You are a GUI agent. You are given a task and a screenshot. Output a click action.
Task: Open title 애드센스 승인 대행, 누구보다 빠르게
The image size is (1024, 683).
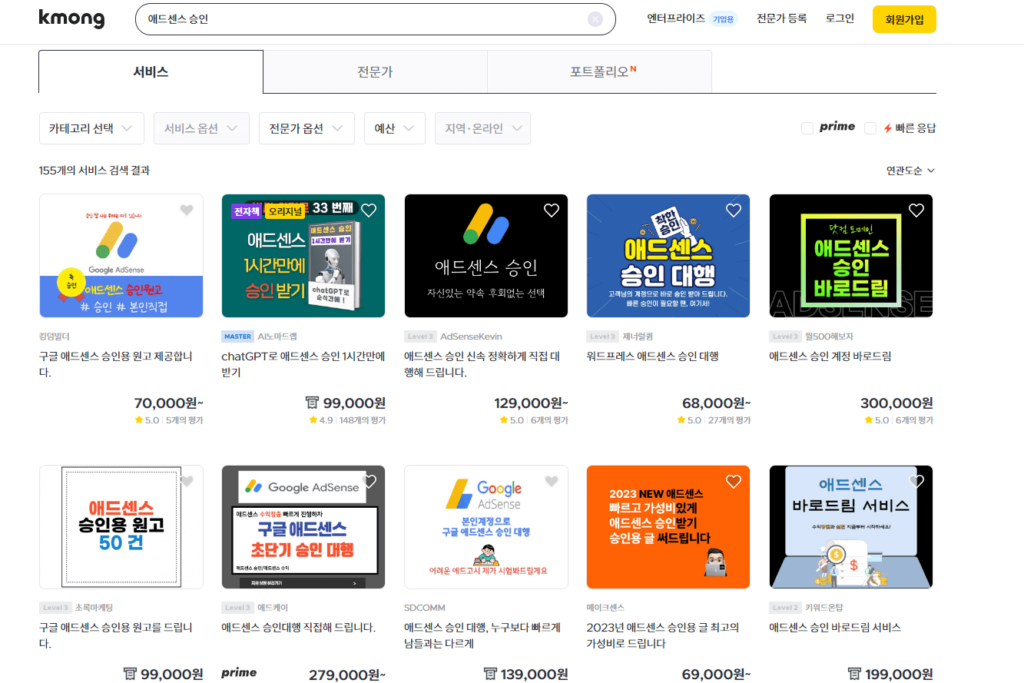[482, 635]
